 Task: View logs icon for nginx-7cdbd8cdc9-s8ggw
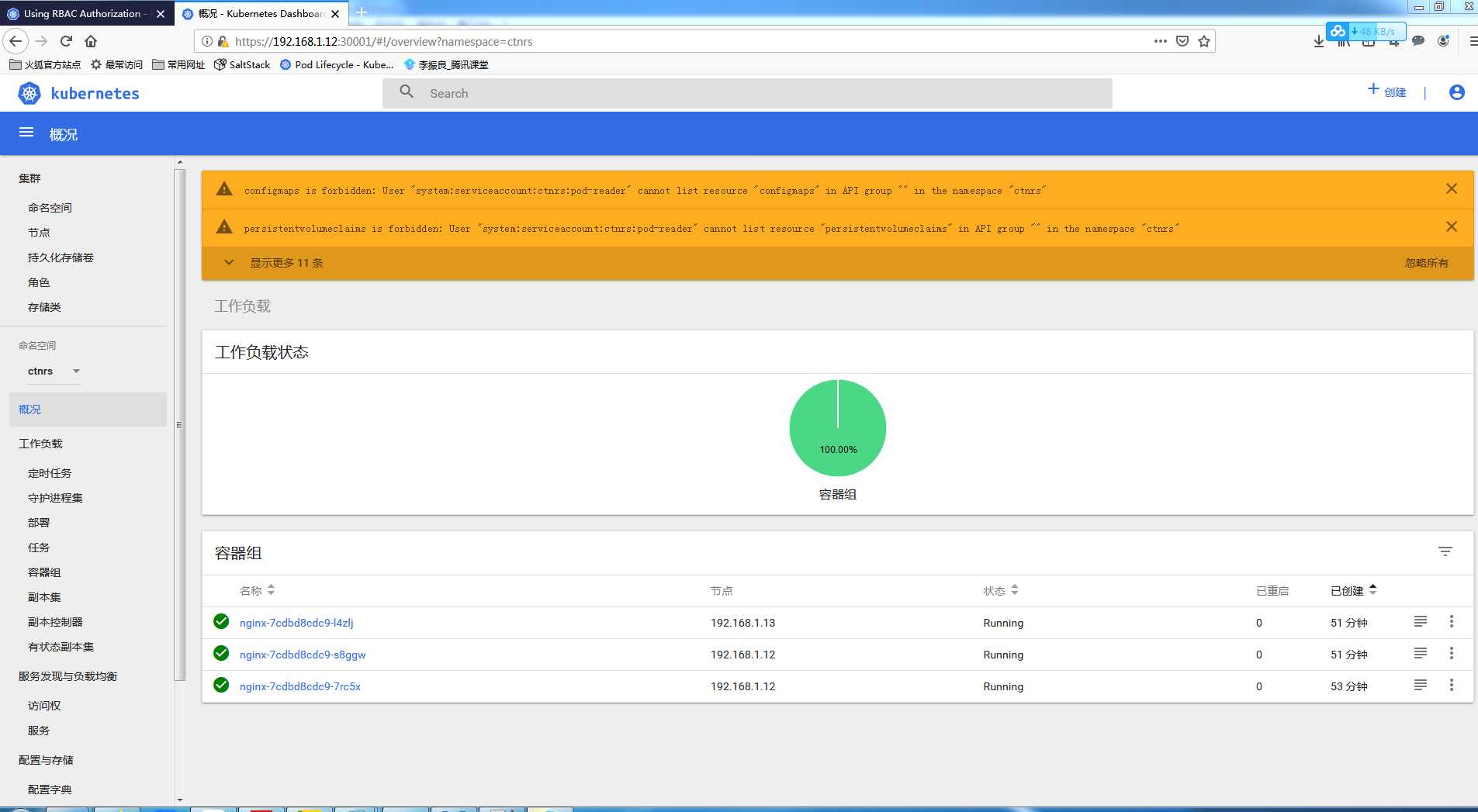(x=1421, y=653)
